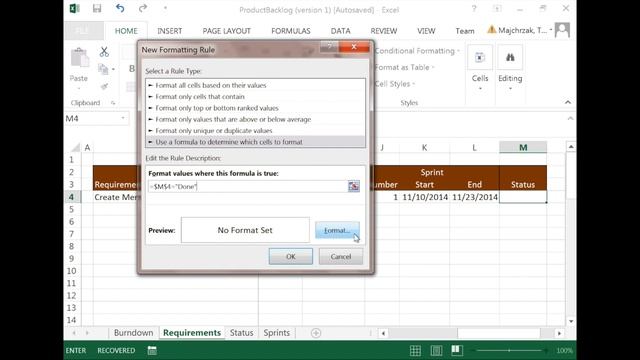Undo the last action
This screenshot has width=640, height=360.
tap(120, 8)
